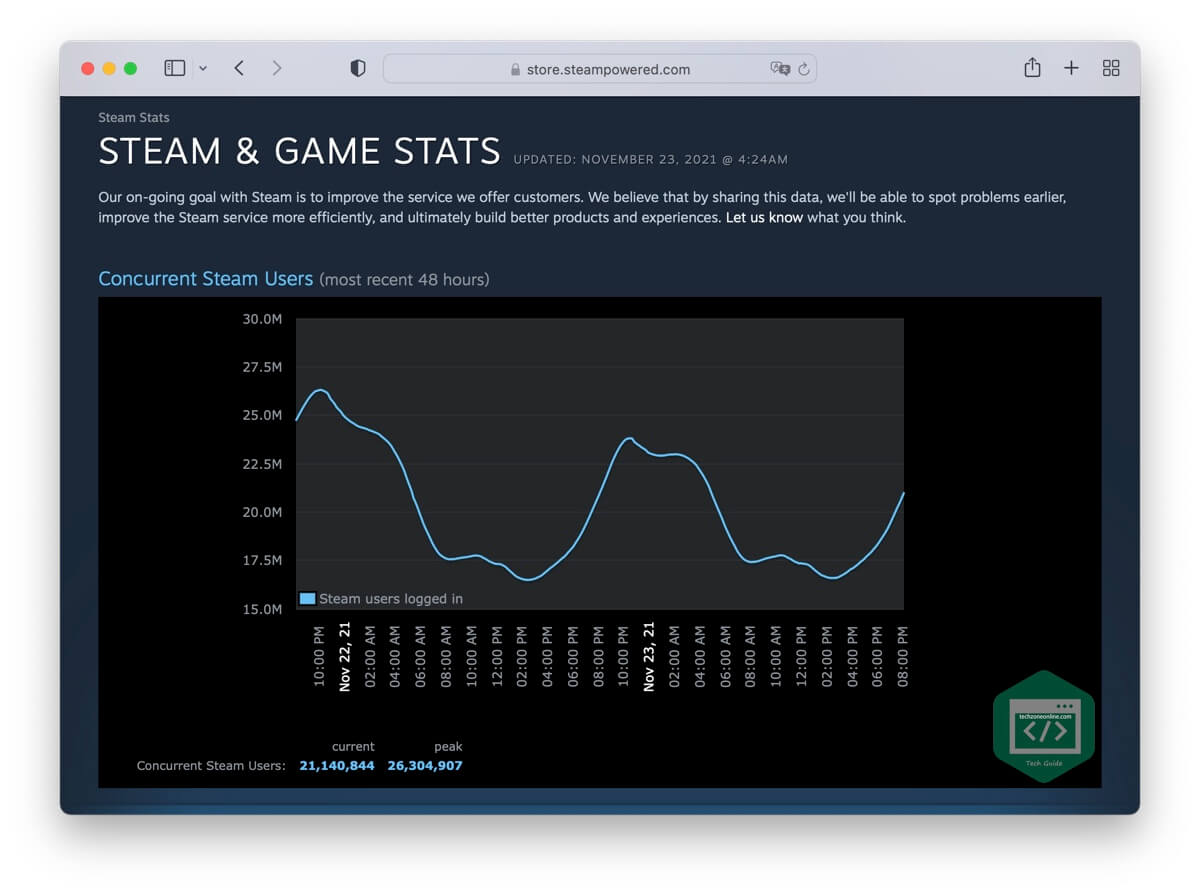Minimize the window with yellow button
The image size is (1200, 894).
coord(109,68)
